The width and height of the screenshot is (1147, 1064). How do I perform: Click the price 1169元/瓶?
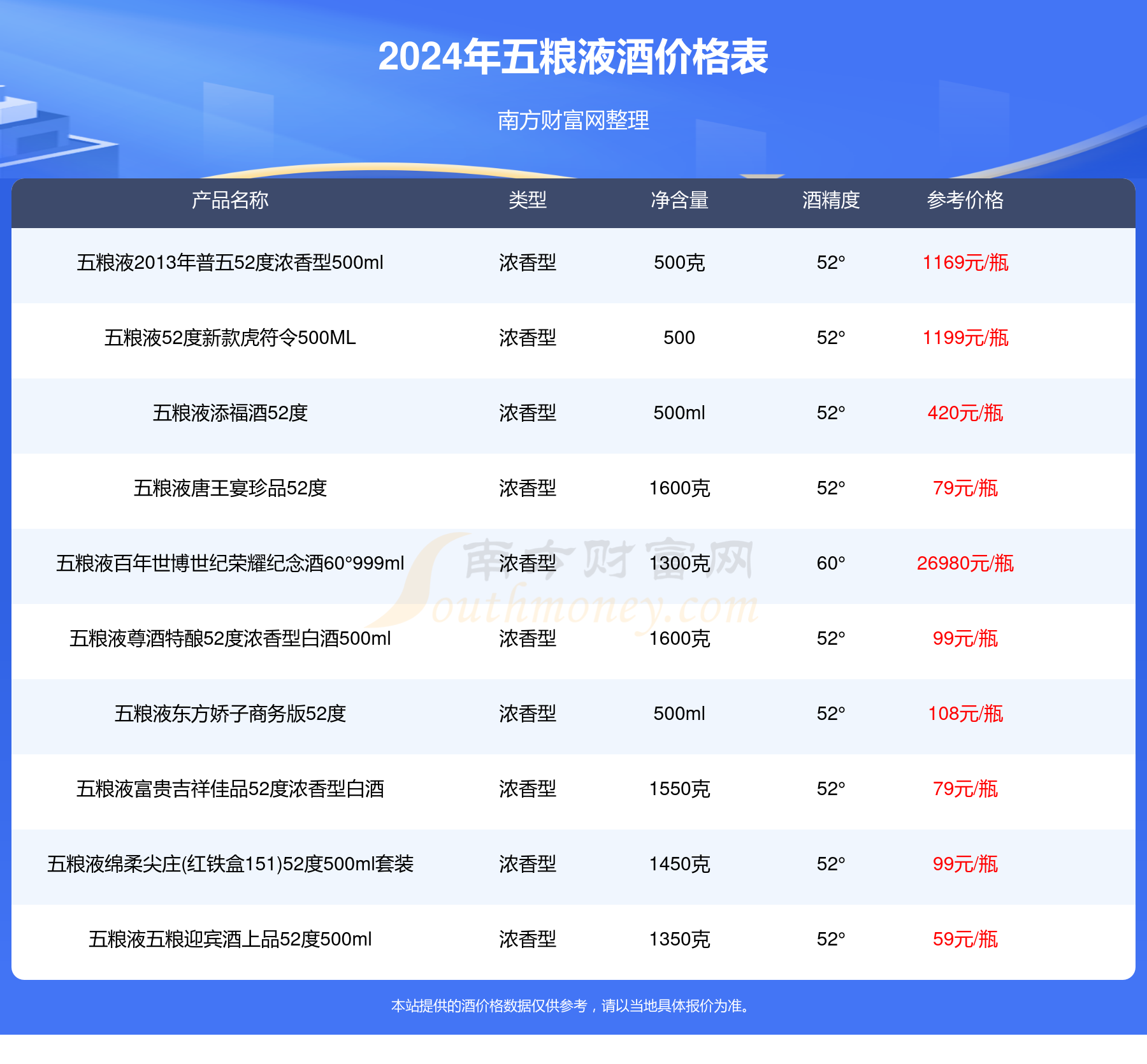pos(965,262)
